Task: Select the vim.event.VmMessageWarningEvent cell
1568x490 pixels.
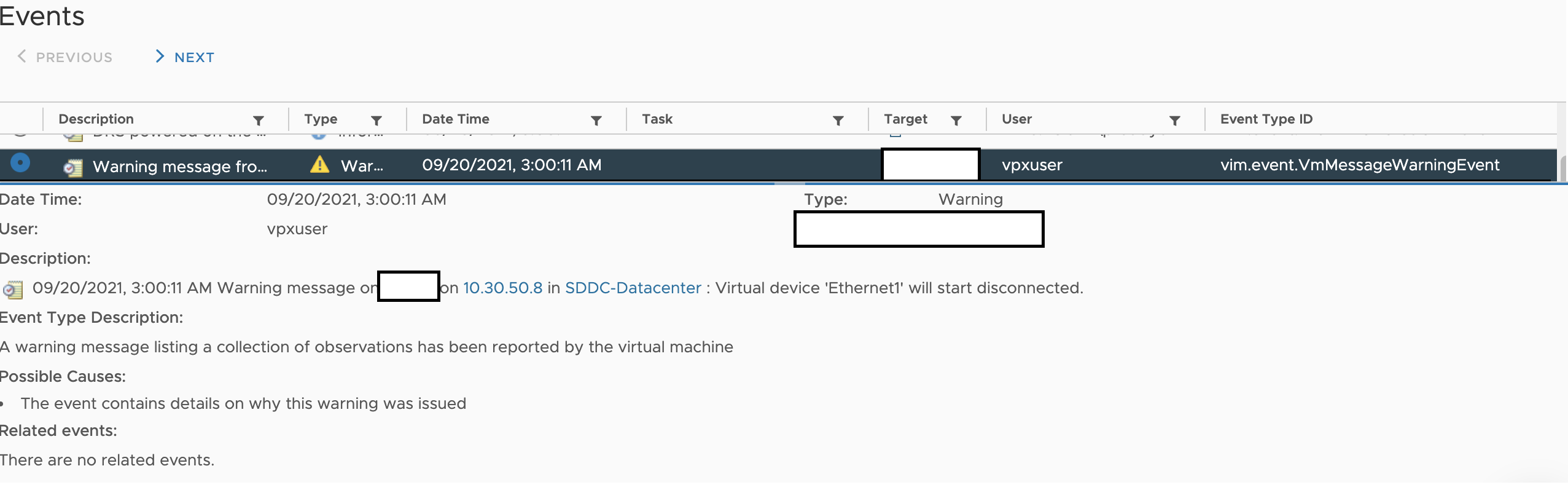Action: [x=1360, y=165]
